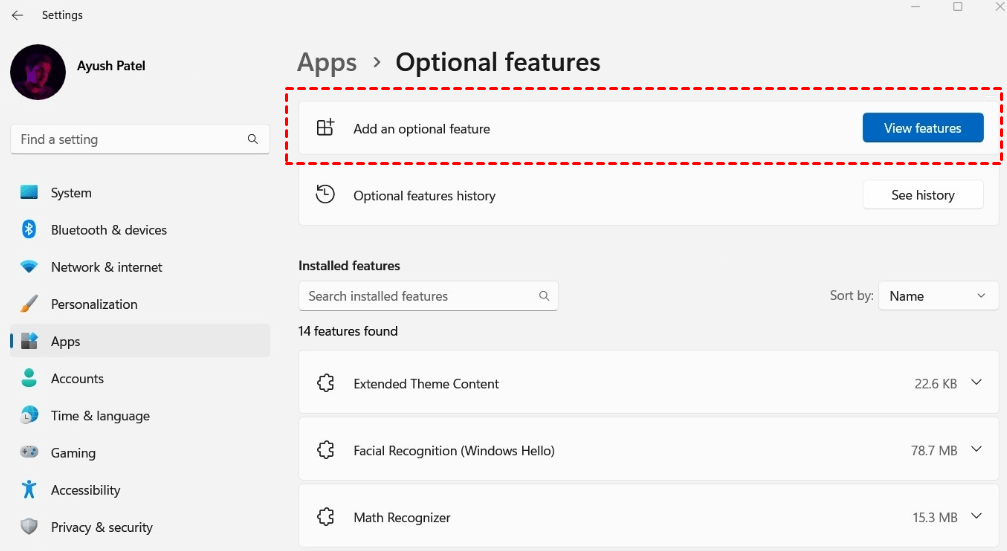Click the Gaming controller icon
The height and width of the screenshot is (551, 1007).
pyautogui.click(x=29, y=453)
